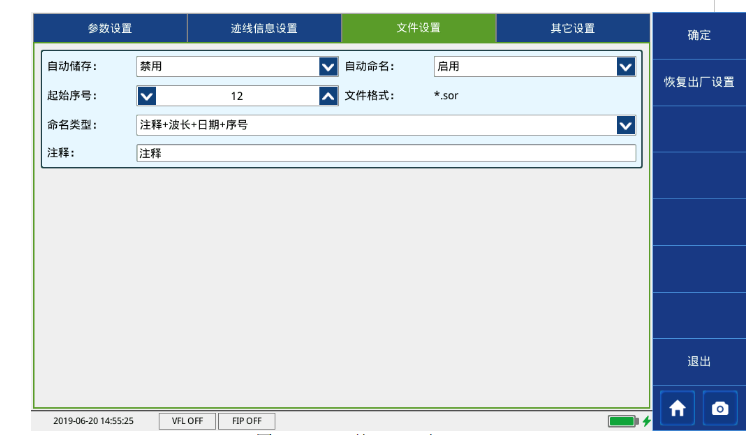Viewport: 756px width, 435px height.
Task: Go to the home screen icon
Action: point(677,408)
